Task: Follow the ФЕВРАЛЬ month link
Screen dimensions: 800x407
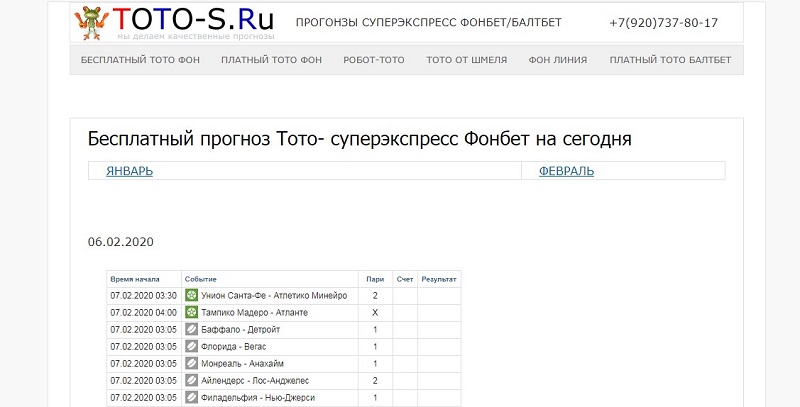Action: [x=566, y=171]
